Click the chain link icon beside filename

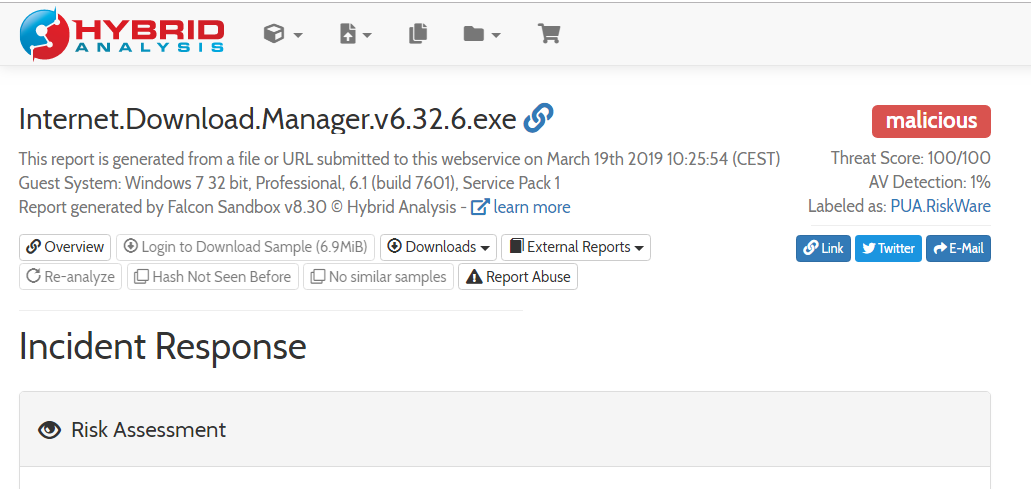[539, 118]
